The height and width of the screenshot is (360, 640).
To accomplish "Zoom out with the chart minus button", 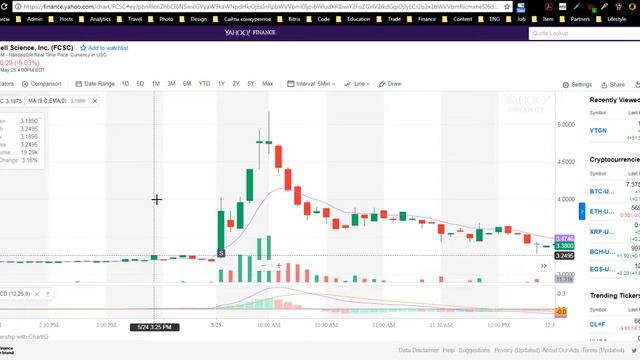I will 263,266.
